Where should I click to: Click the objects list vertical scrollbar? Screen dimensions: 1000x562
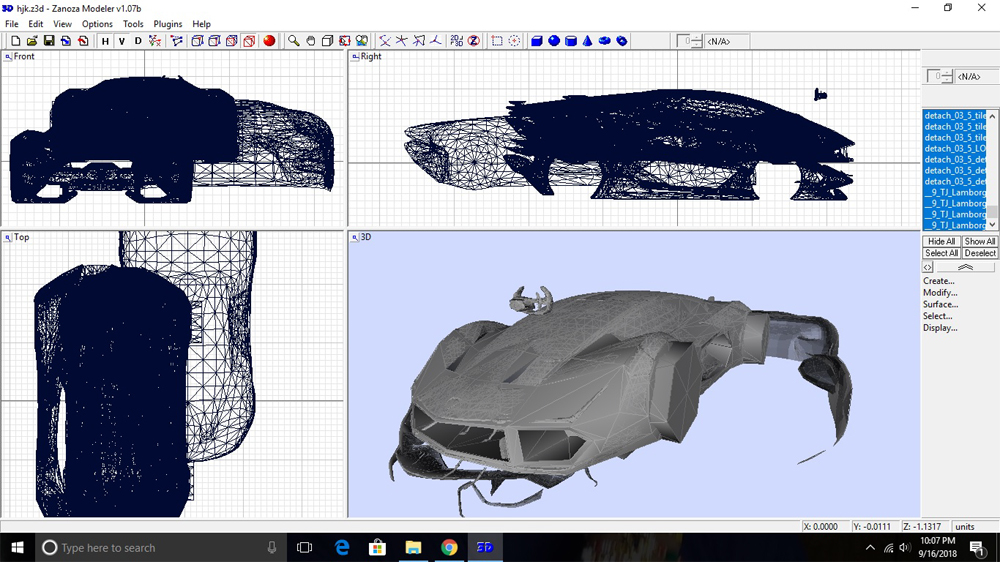[992, 170]
